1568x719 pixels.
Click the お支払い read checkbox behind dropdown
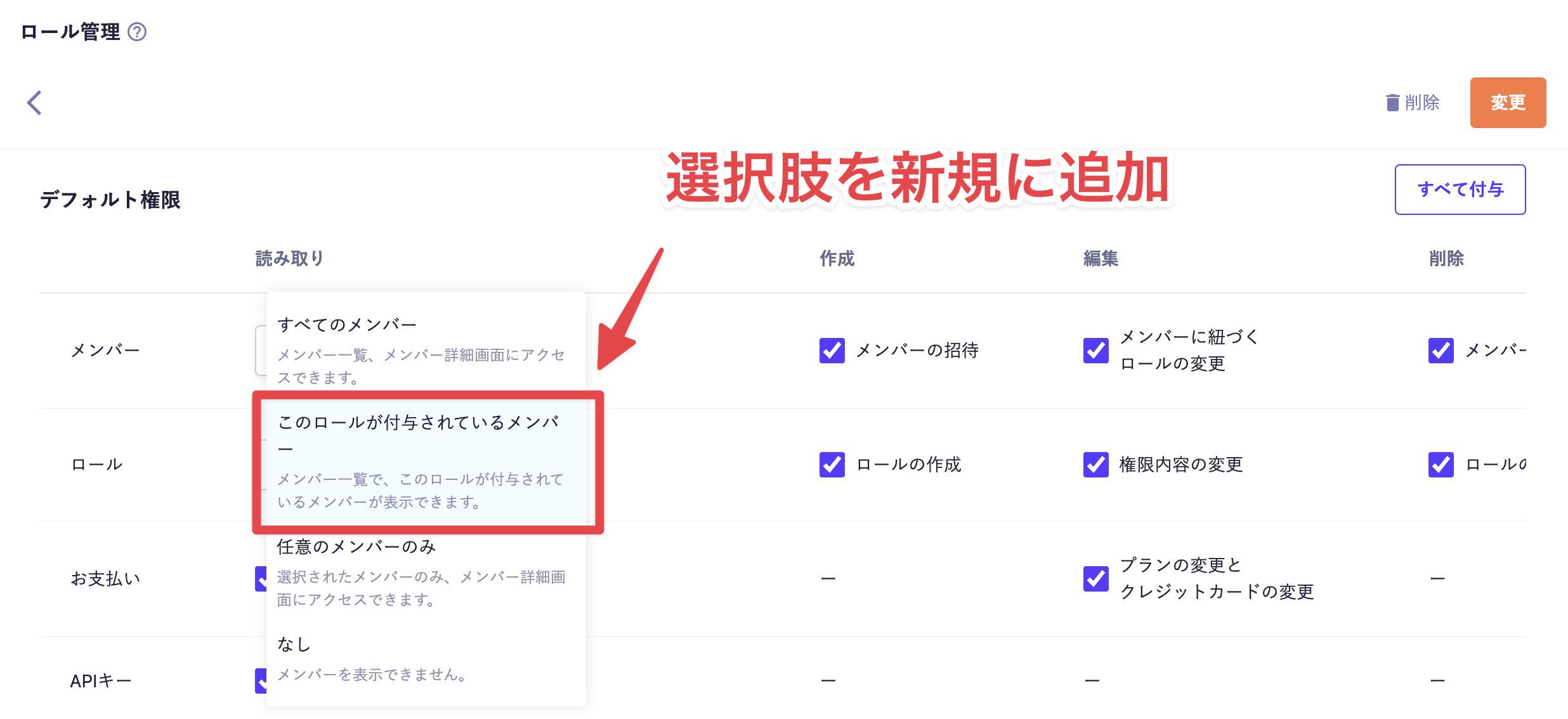point(260,578)
